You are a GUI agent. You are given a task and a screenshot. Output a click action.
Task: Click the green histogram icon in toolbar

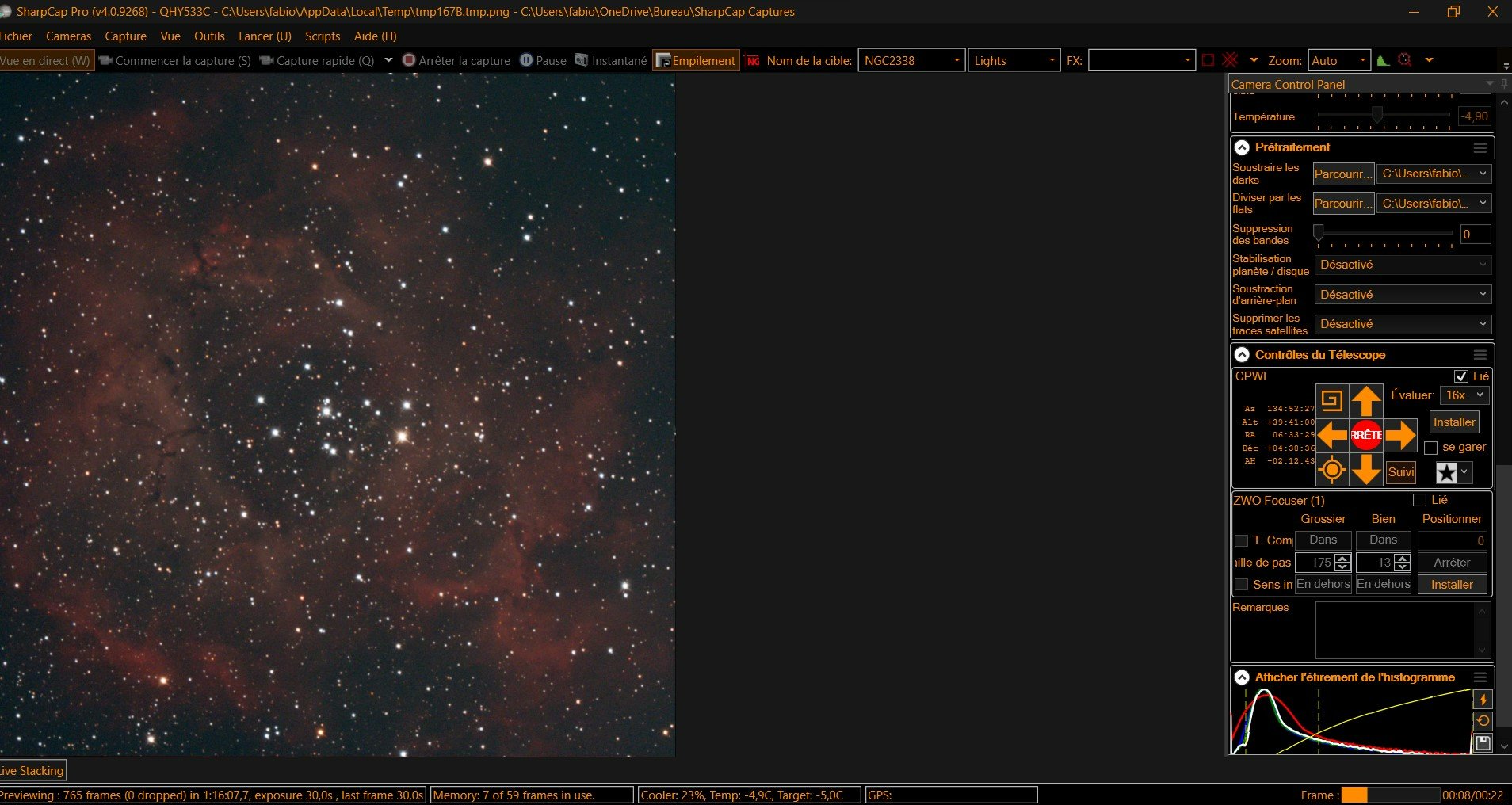[1383, 60]
